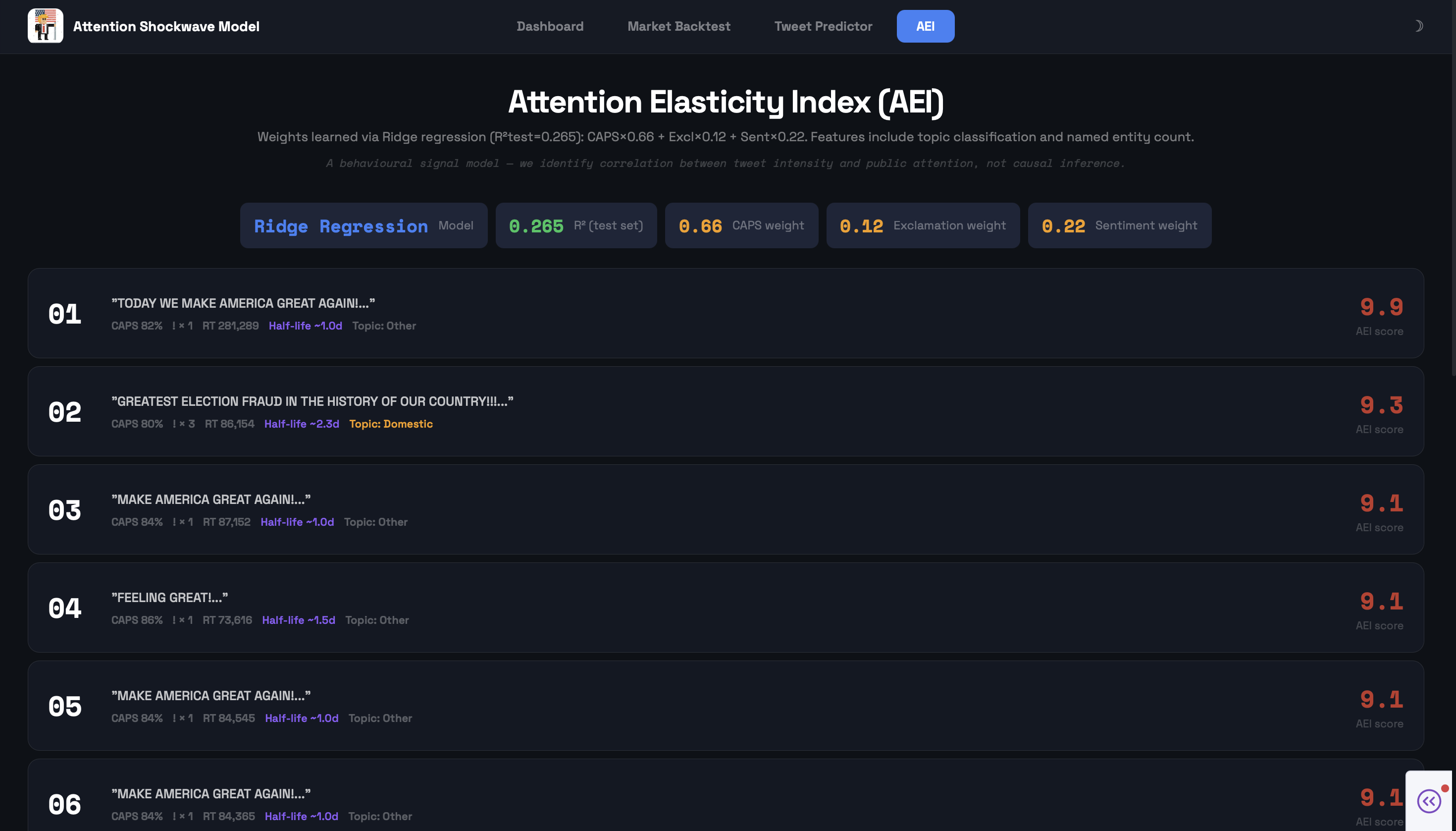Click the 9.9 AEI score value

pyautogui.click(x=1381, y=308)
